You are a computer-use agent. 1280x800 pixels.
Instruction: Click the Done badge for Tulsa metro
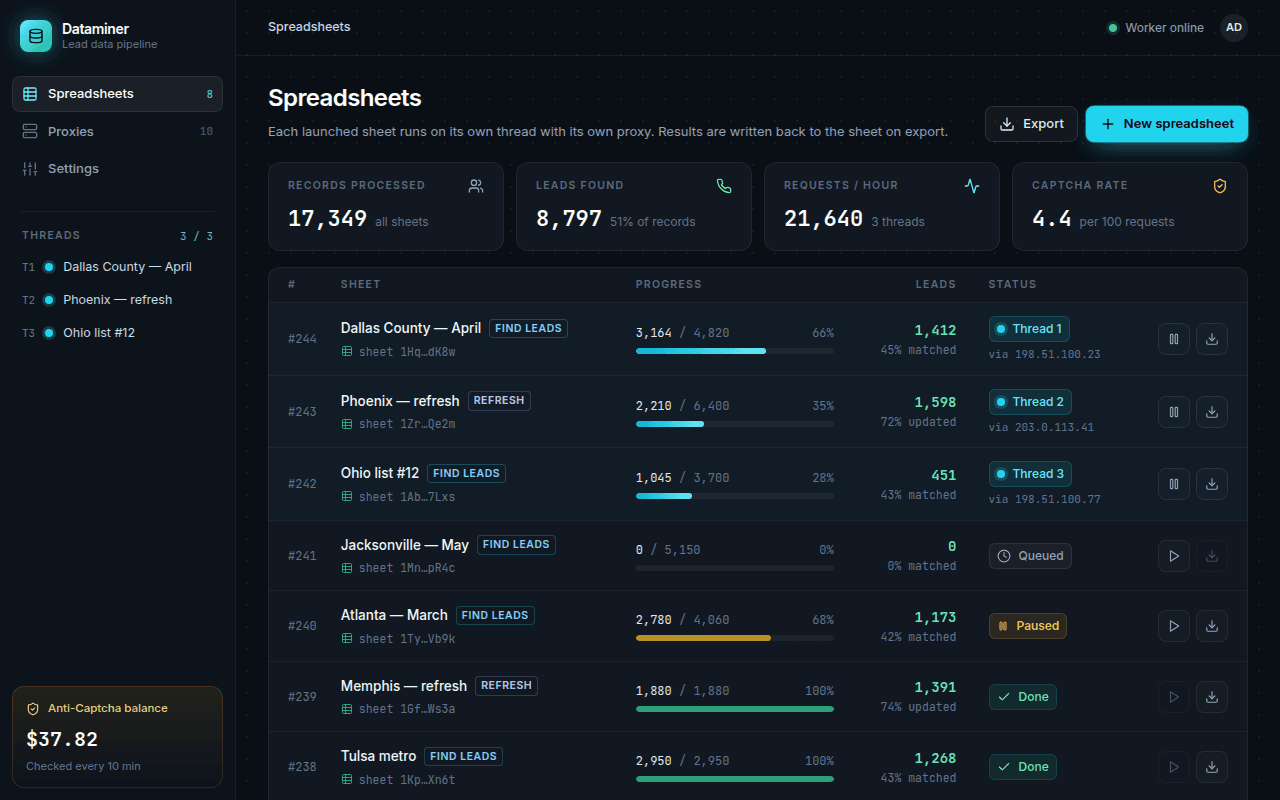[1023, 767]
